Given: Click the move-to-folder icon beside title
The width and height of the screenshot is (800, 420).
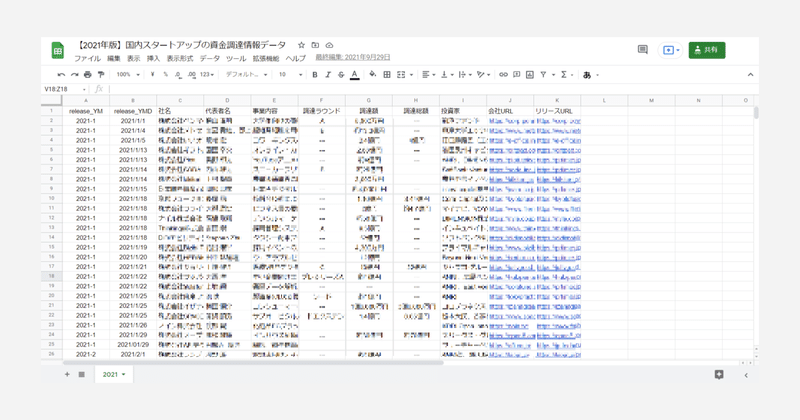Looking at the screenshot, I should coord(315,45).
